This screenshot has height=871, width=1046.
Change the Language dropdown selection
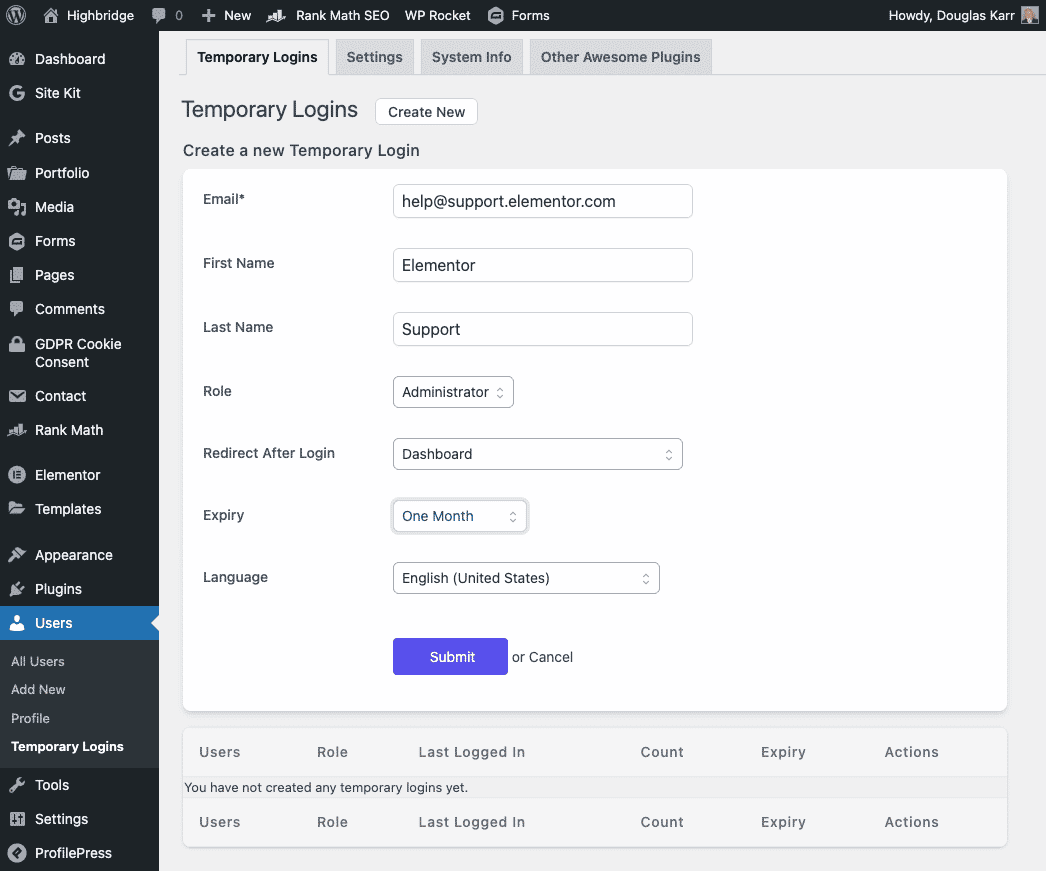526,578
